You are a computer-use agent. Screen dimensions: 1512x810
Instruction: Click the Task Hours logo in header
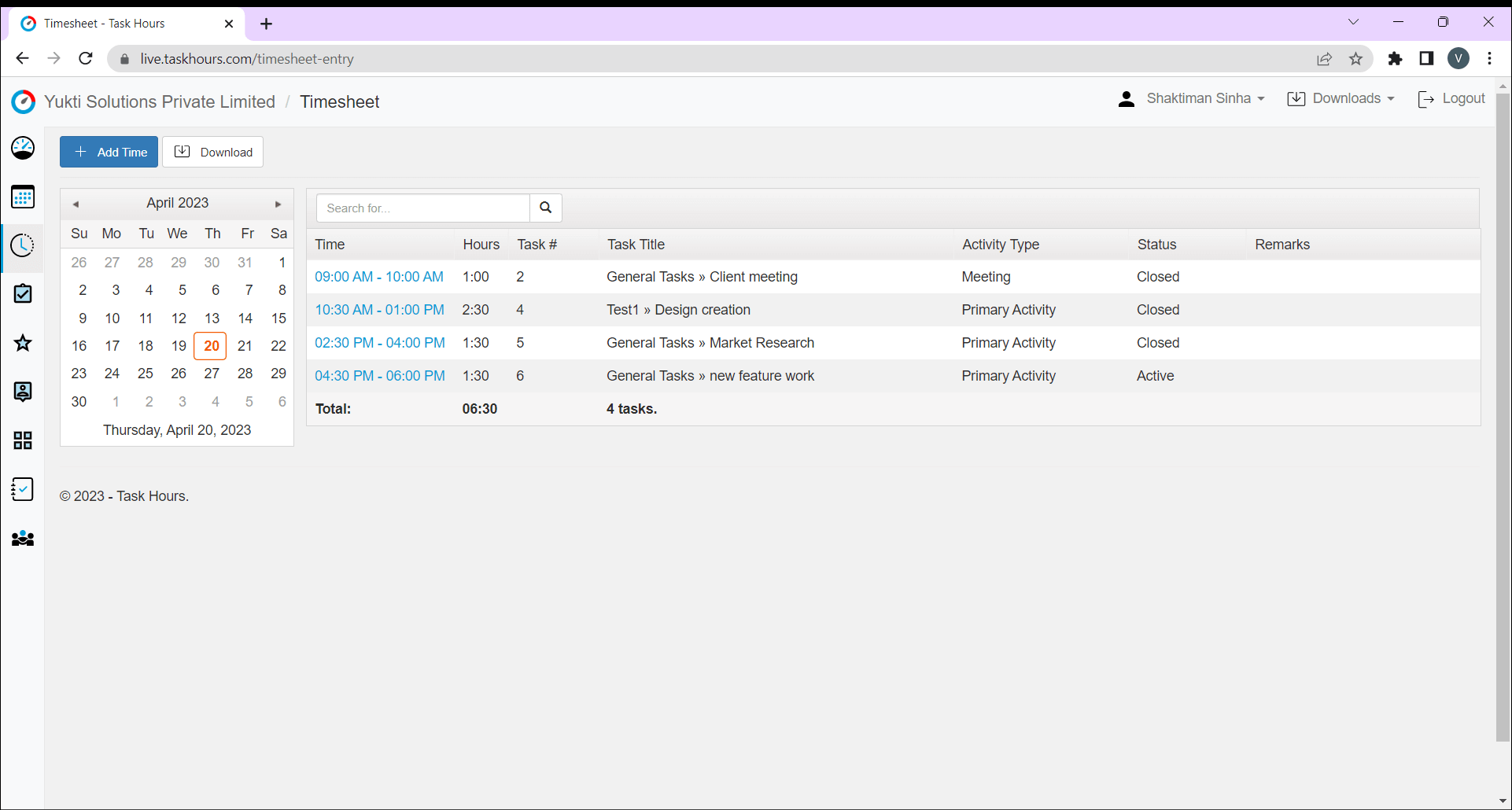point(24,101)
